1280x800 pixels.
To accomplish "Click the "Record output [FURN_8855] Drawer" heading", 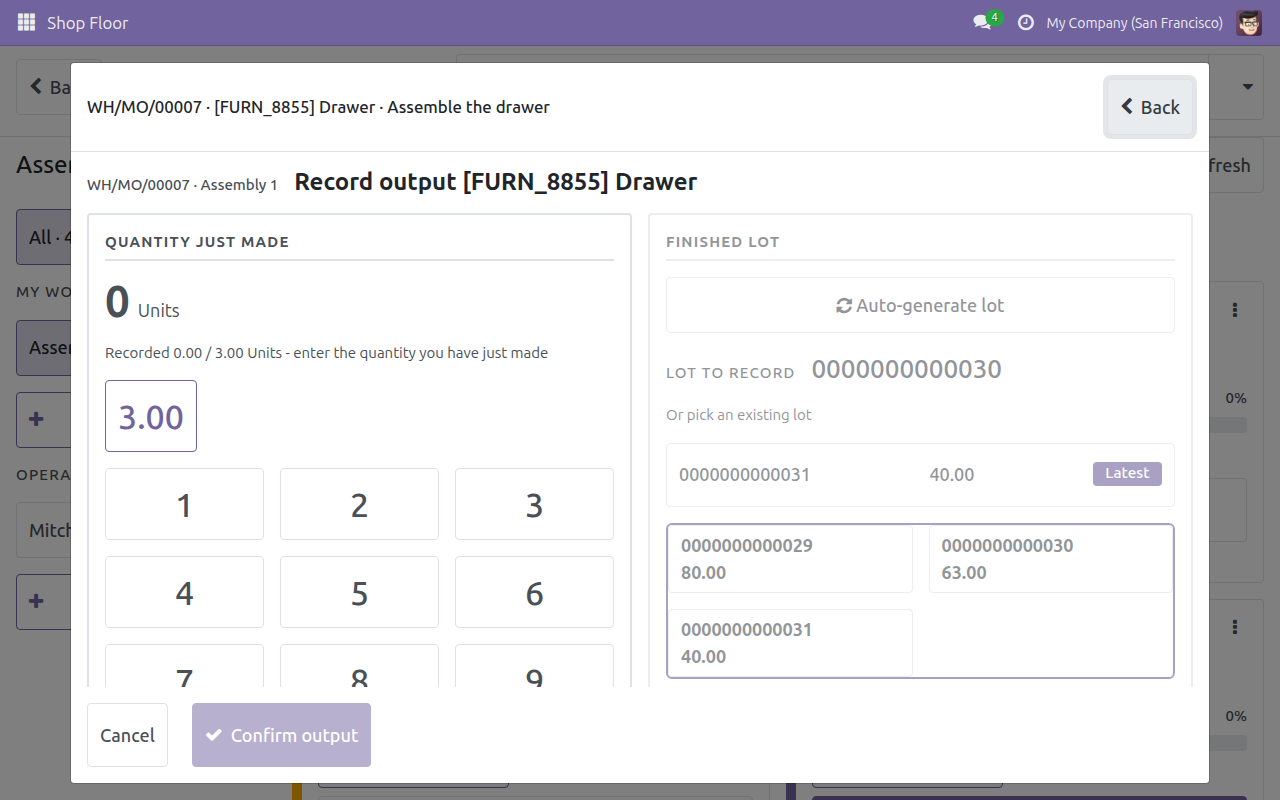I will tap(495, 182).
